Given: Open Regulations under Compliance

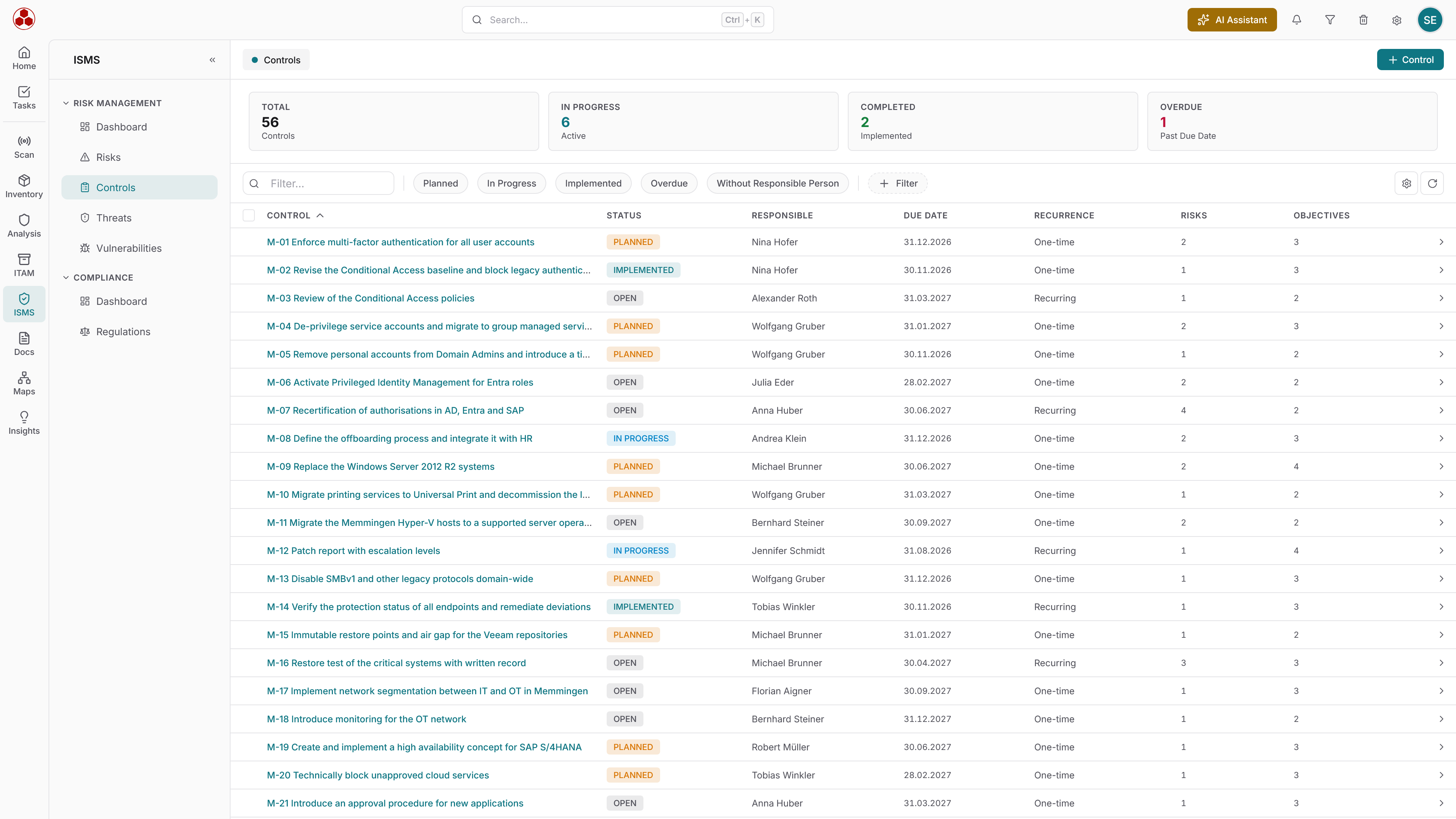Looking at the screenshot, I should 139,332.
